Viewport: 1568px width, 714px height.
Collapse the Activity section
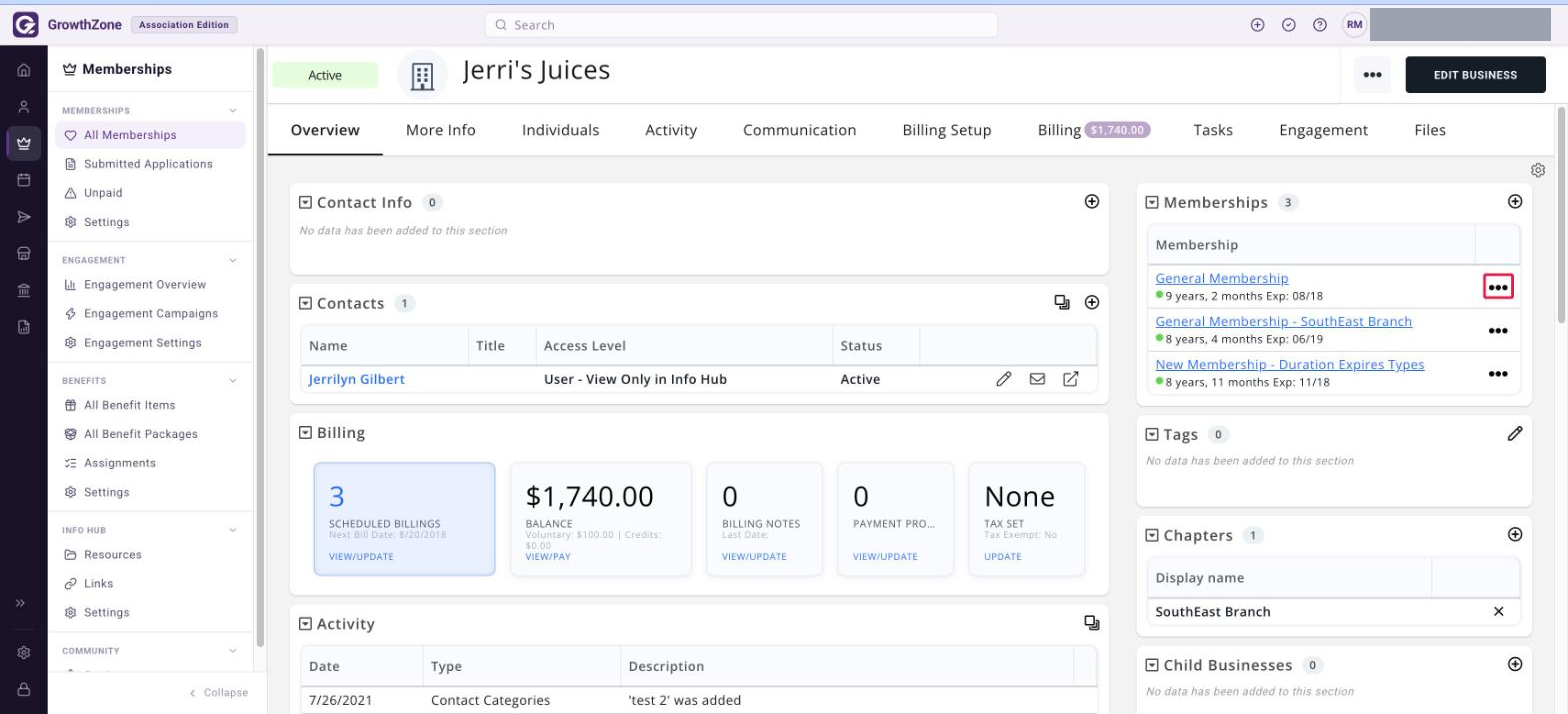(x=306, y=624)
